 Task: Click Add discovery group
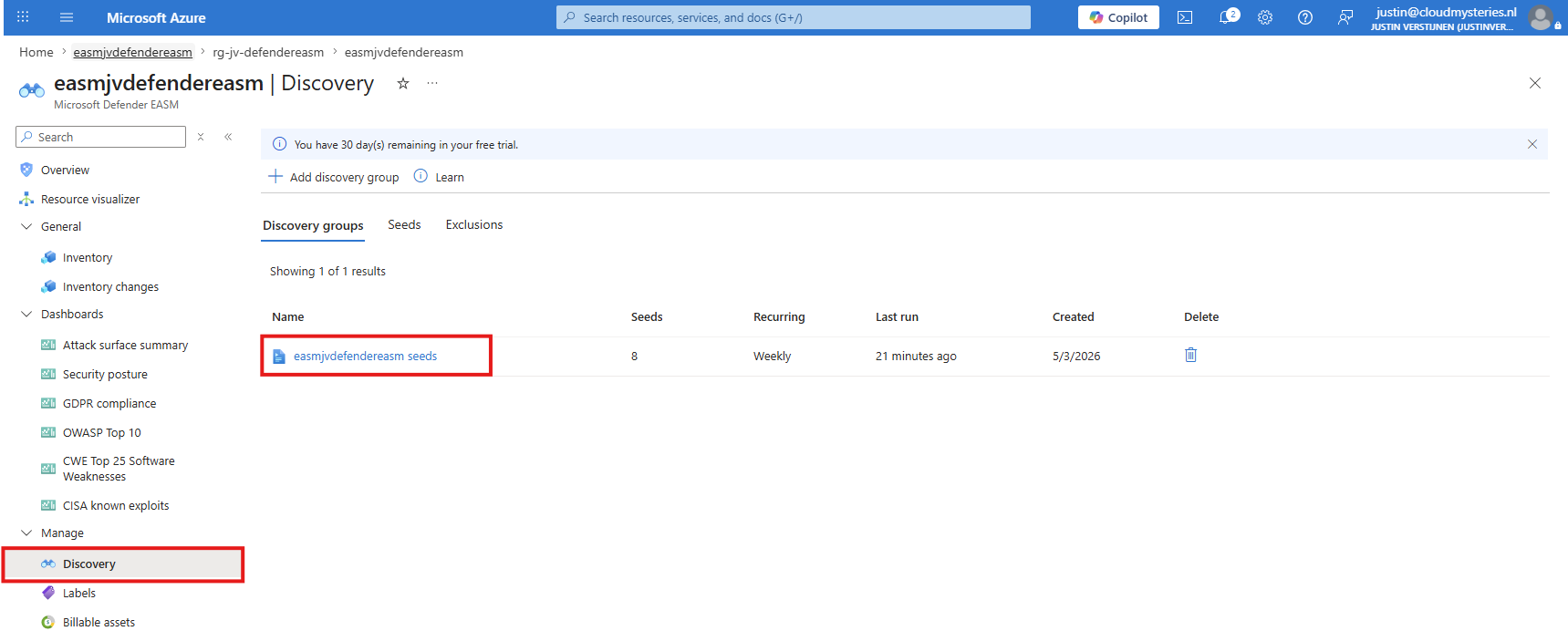click(334, 177)
